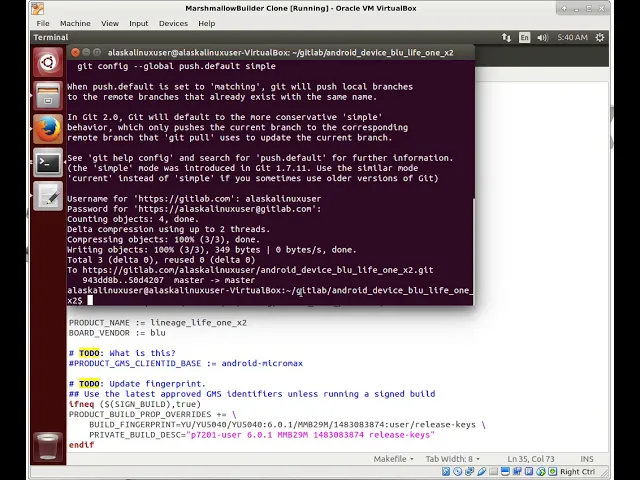Image resolution: width=640 pixels, height=480 pixels.
Task: Click the network monitors status icon
Action: (469, 471)
